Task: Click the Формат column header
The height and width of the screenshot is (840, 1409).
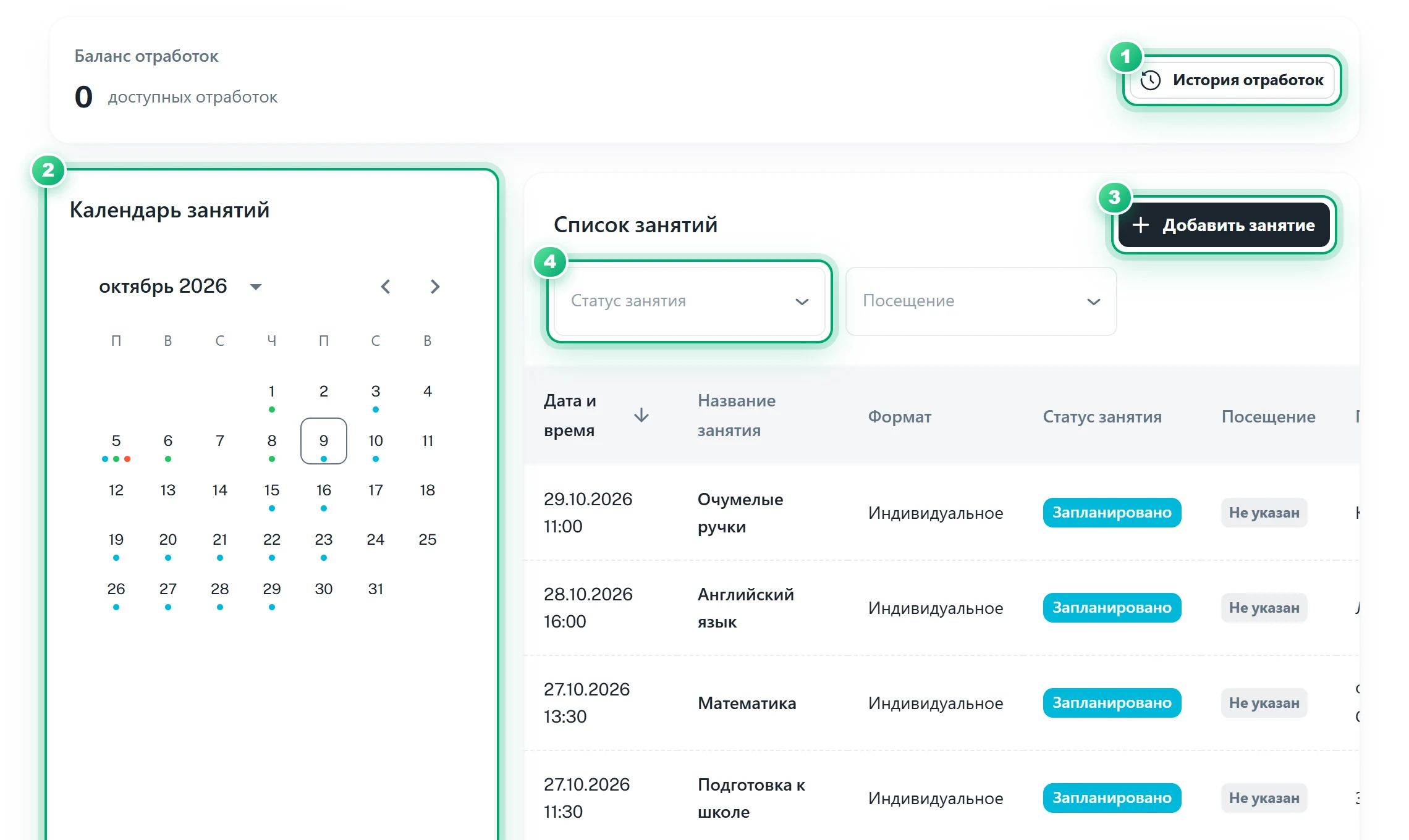Action: coord(899,416)
